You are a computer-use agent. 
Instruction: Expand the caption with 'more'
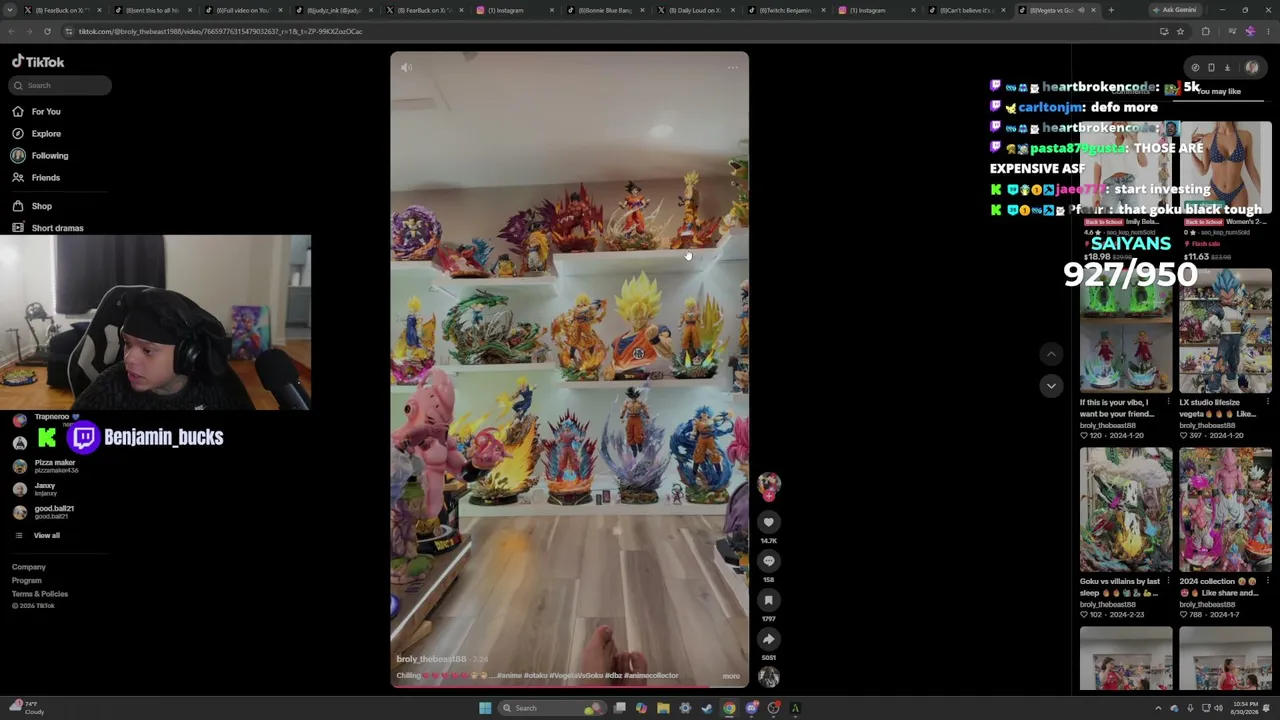pyautogui.click(x=731, y=676)
